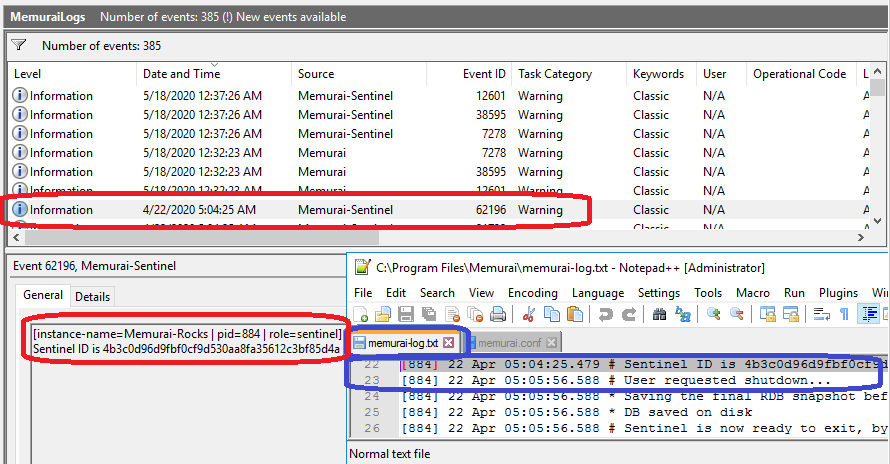
Task: Open the General tab of event details
Action: tap(43, 295)
